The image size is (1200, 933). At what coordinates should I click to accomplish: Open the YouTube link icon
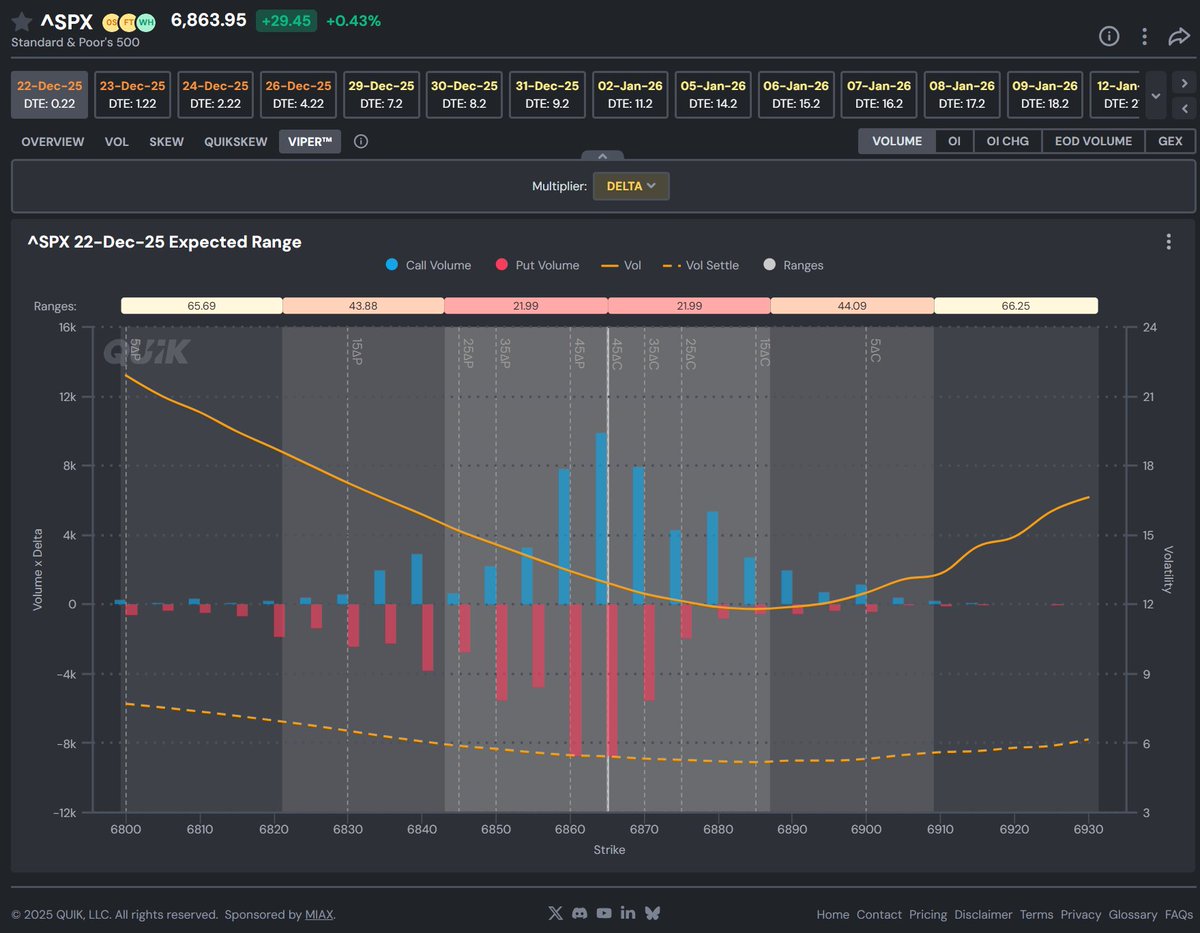point(604,913)
